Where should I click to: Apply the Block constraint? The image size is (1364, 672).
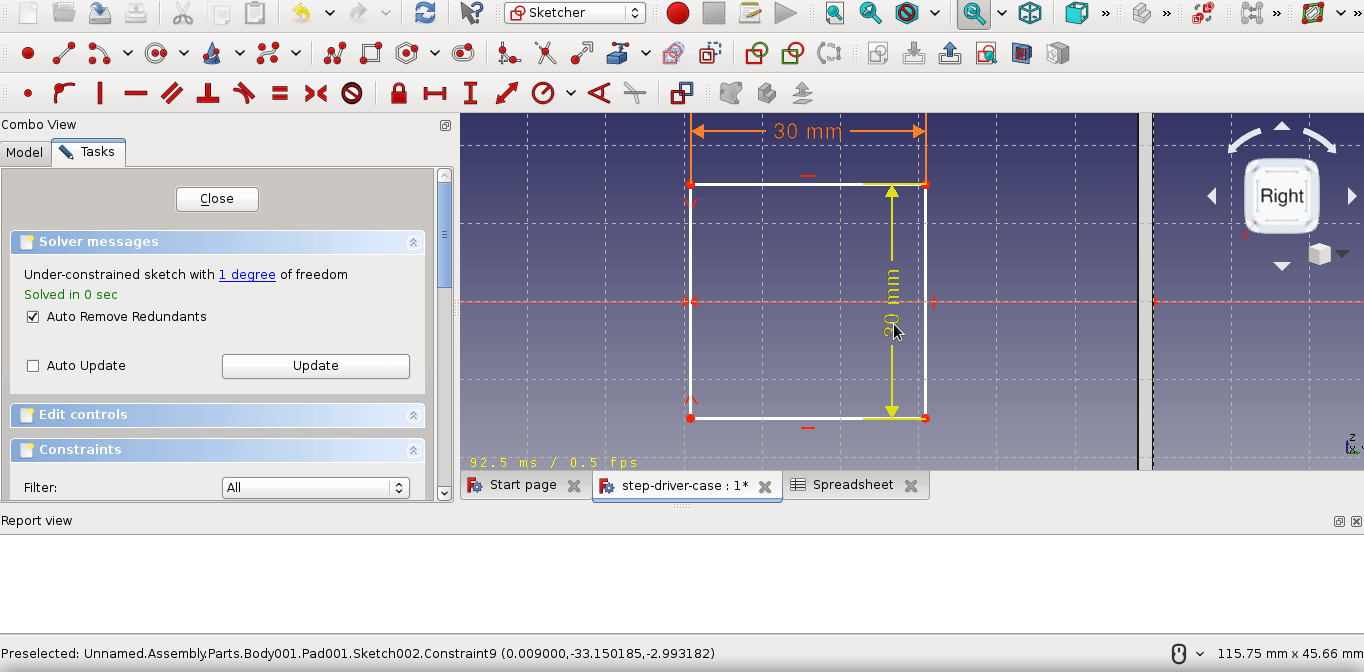(x=352, y=93)
